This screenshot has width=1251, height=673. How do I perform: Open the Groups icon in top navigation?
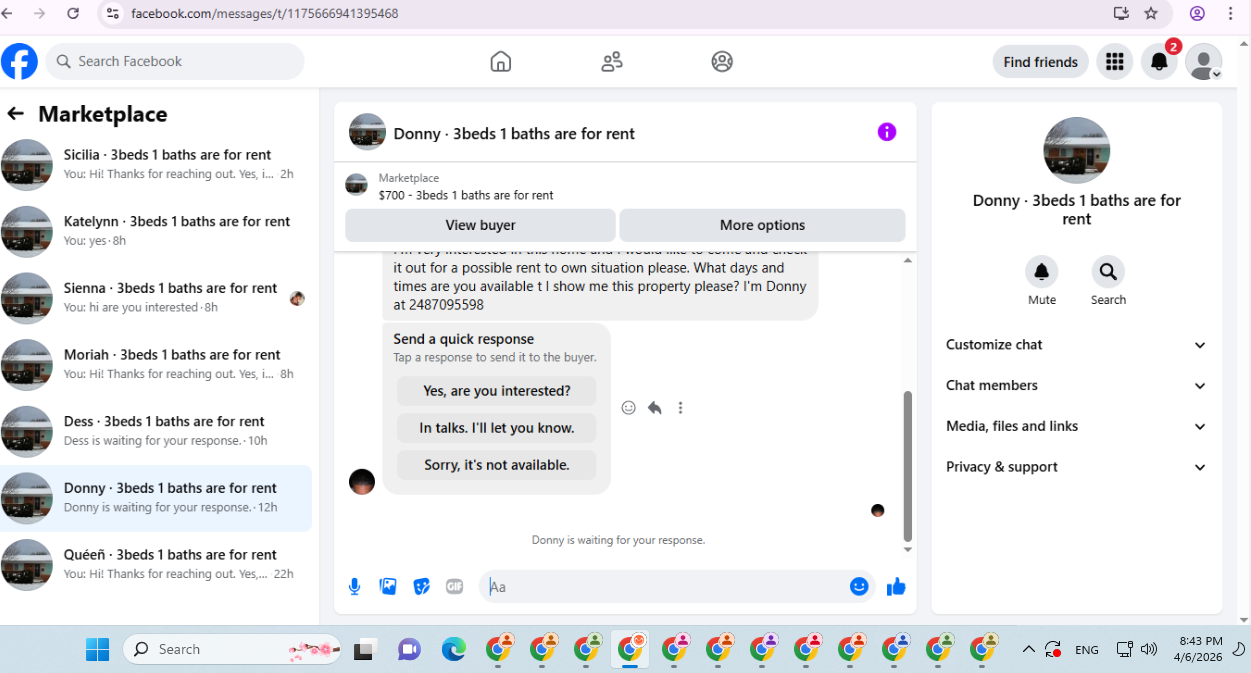pyautogui.click(x=722, y=62)
